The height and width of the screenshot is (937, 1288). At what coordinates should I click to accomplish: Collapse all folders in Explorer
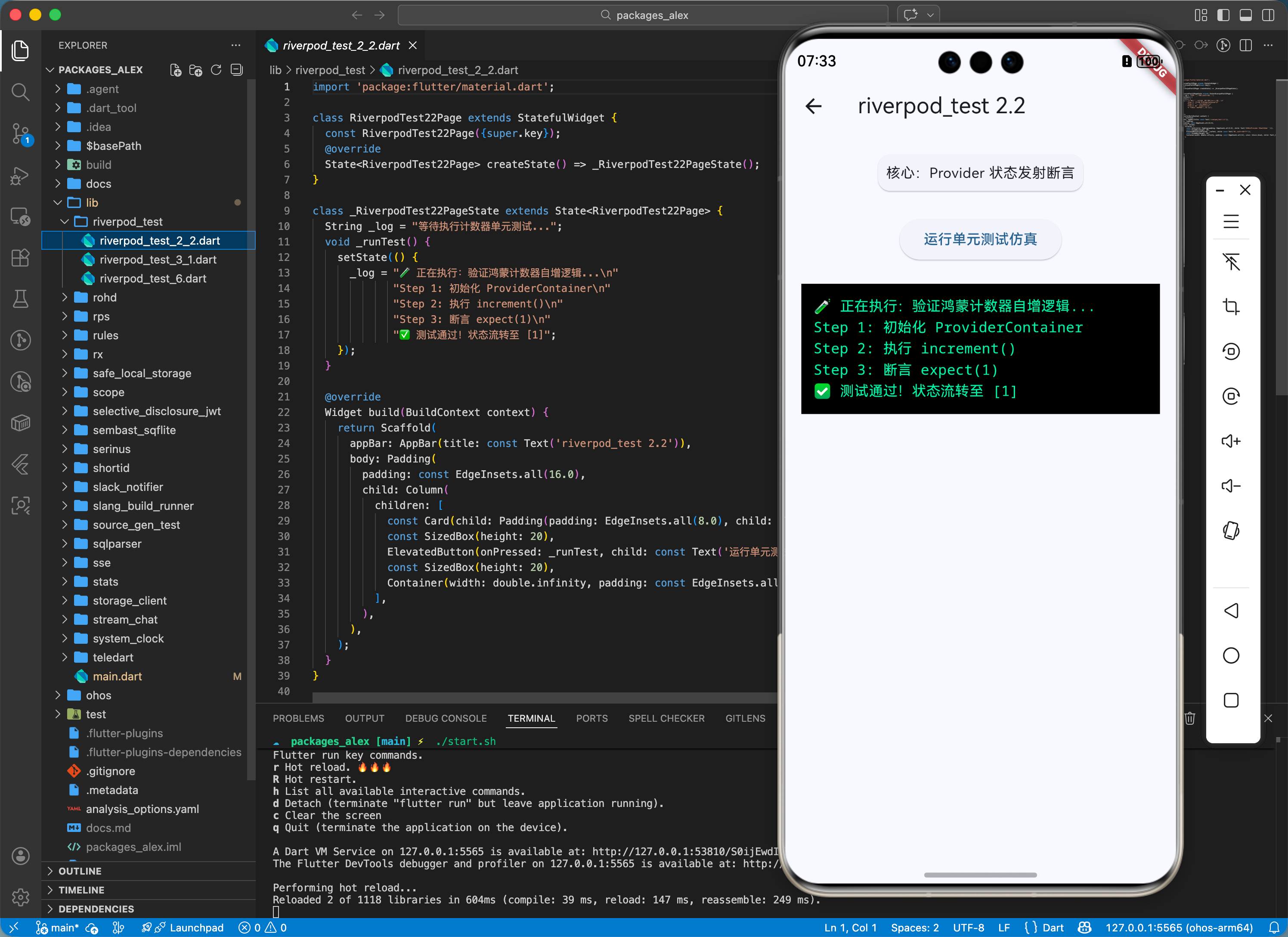pos(237,70)
